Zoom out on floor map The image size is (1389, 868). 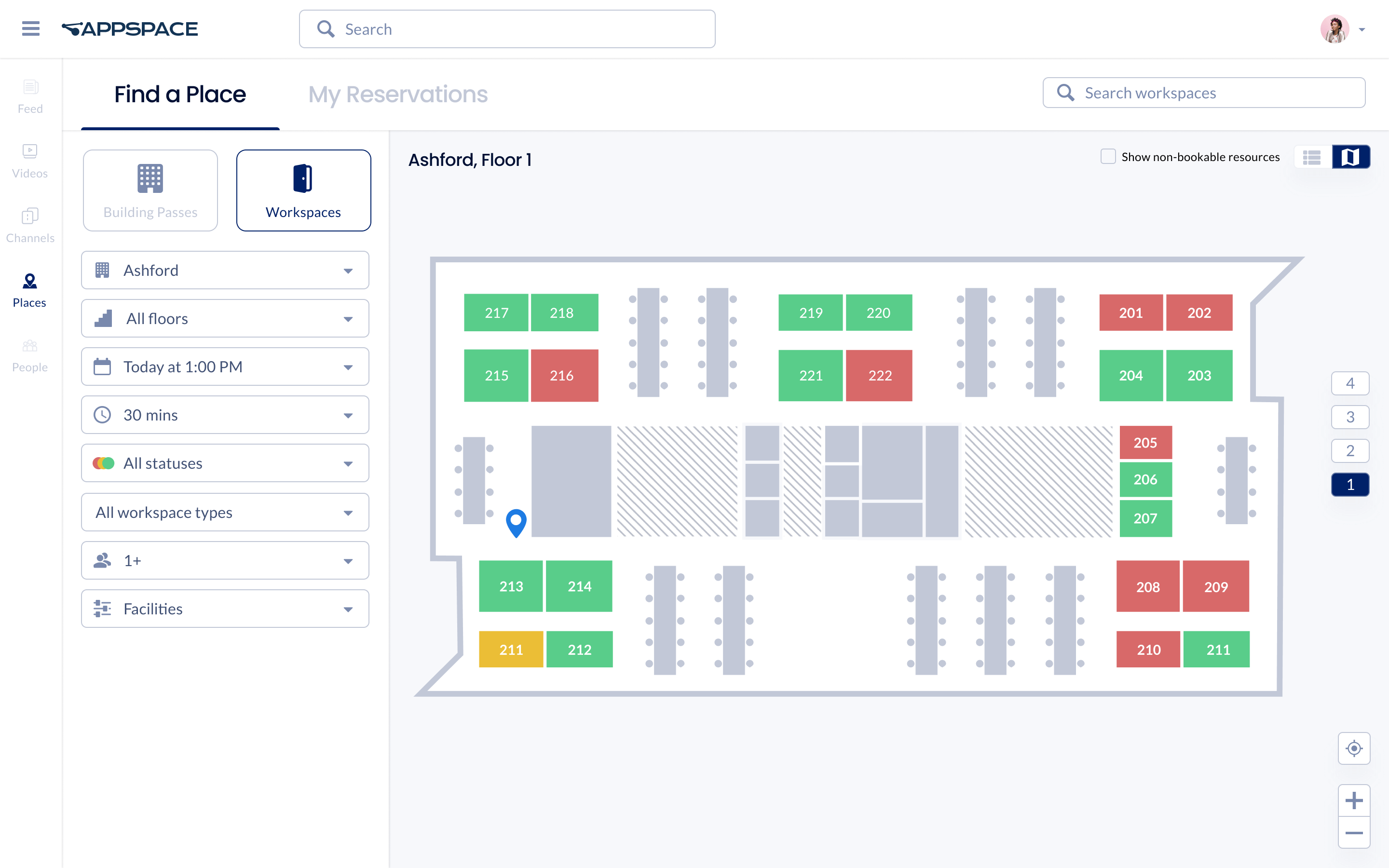pos(1353,833)
